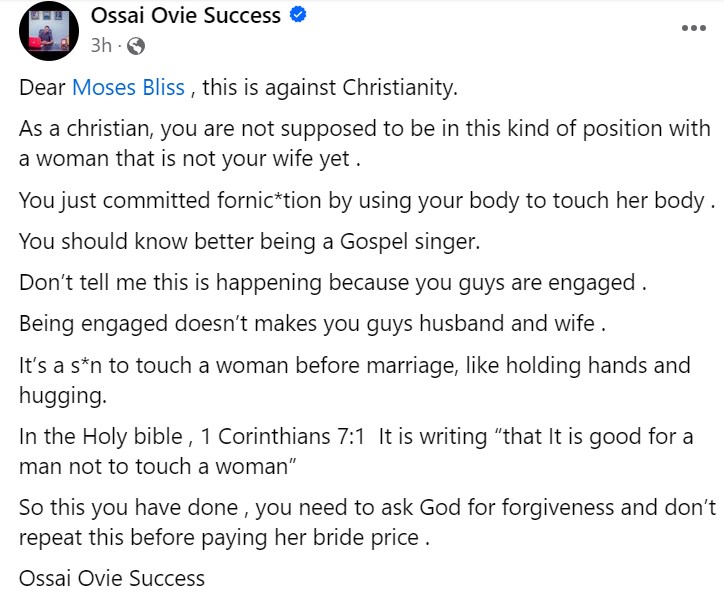Click the globe public audience icon
Screen dimensions: 724x595
click(136, 46)
